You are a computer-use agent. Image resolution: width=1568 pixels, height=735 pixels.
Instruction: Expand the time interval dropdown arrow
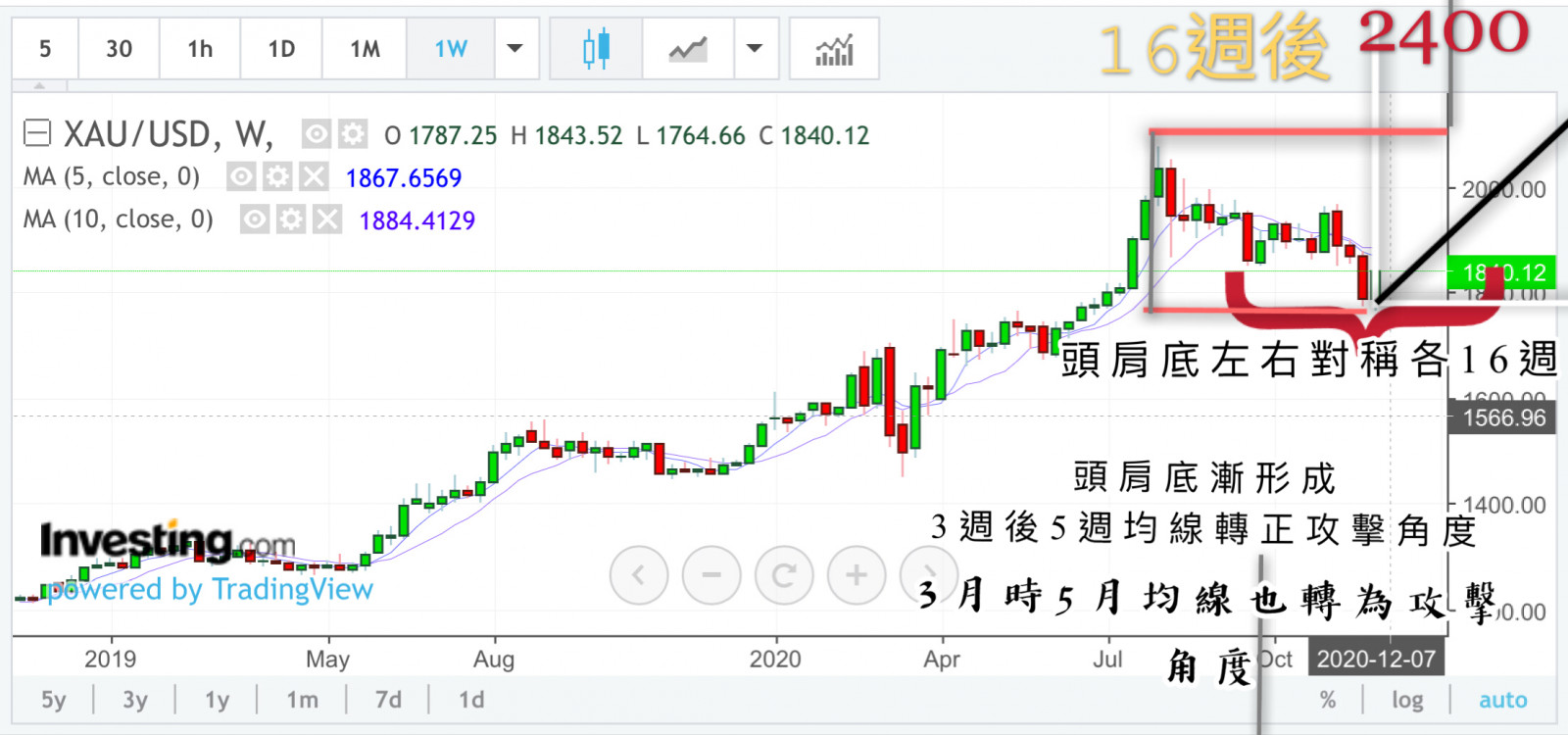514,48
